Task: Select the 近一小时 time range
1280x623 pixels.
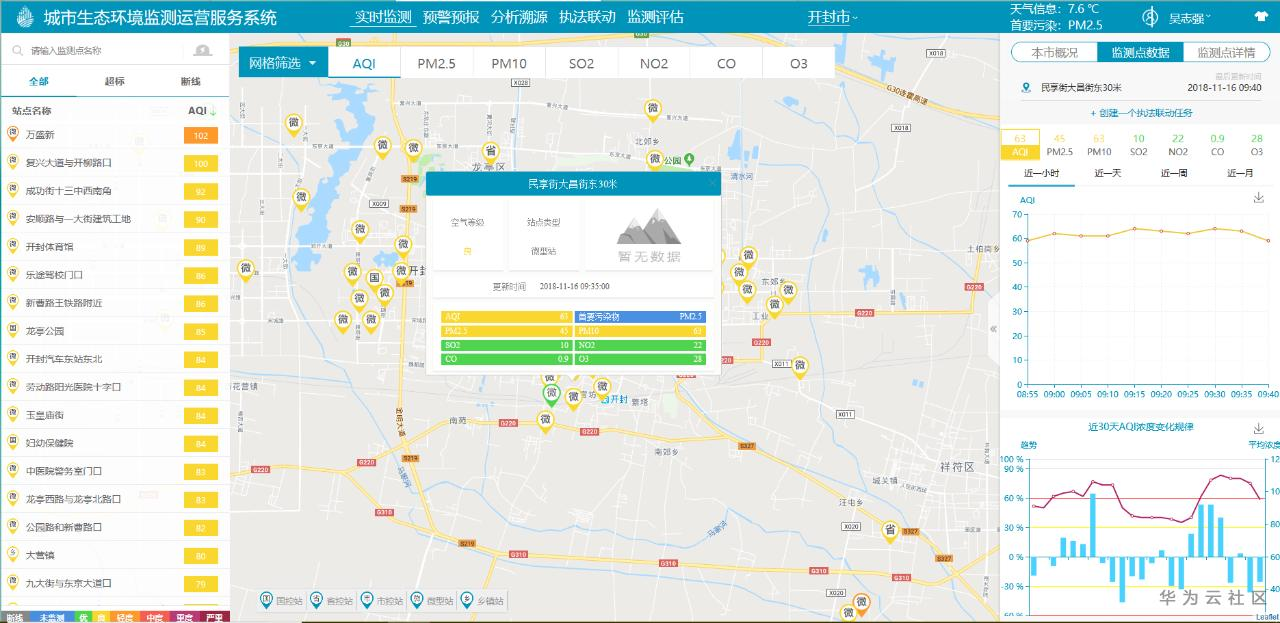Action: [1041, 173]
